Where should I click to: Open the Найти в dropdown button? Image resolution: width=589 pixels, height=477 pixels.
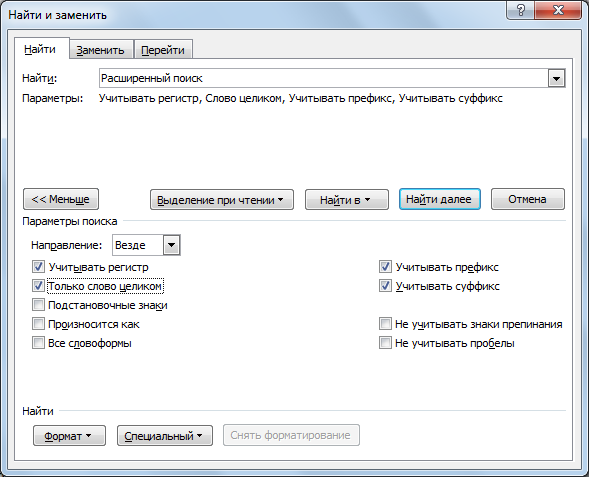346,199
